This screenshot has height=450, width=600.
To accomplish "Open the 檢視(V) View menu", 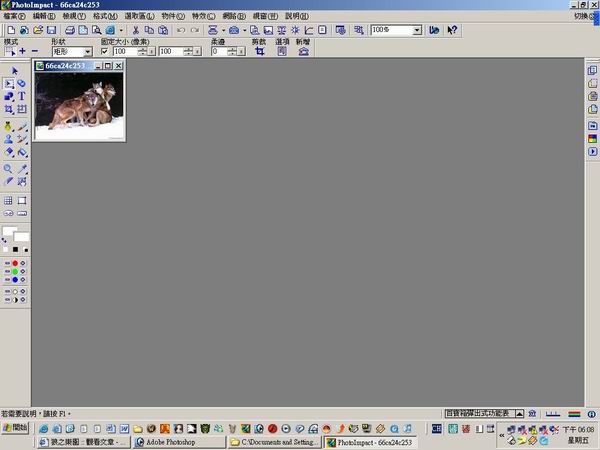I will (x=74, y=16).
